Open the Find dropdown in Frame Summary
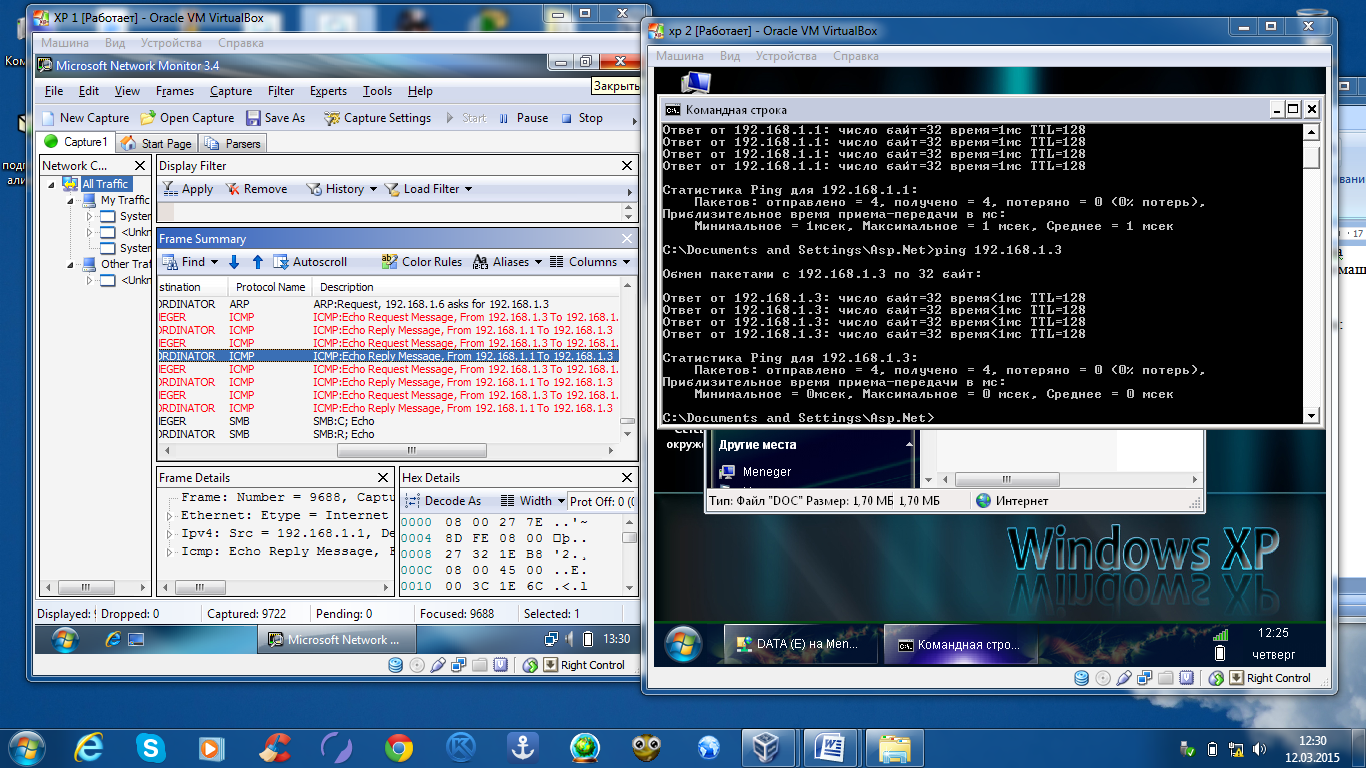Viewport: 1366px width, 768px height. coord(190,262)
